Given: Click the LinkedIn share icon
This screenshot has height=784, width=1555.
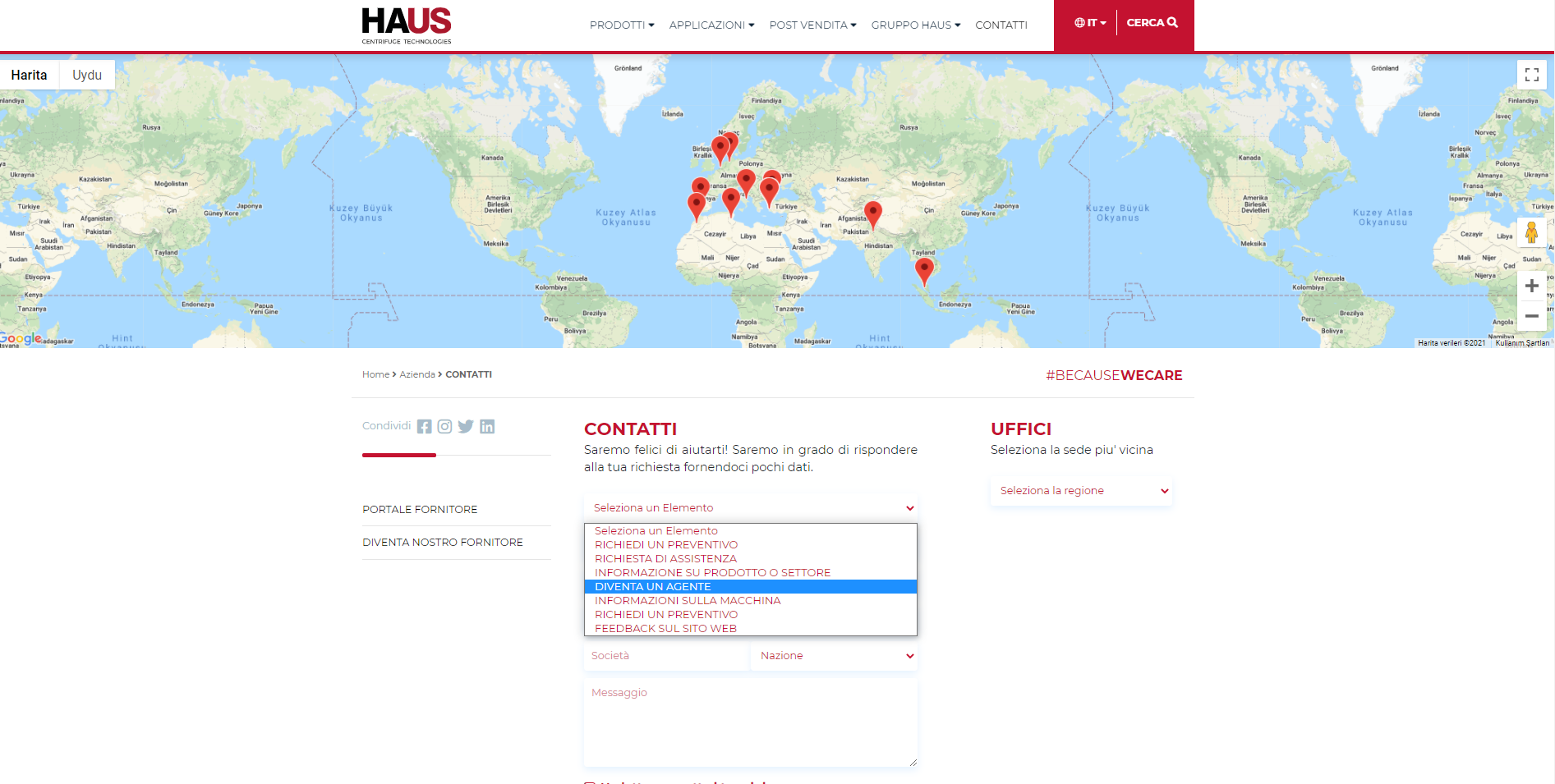Looking at the screenshot, I should click(x=487, y=427).
